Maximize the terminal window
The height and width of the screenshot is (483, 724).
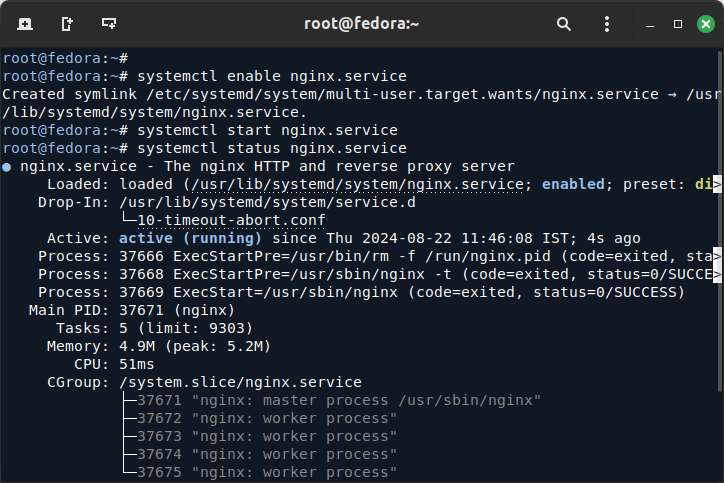point(678,24)
